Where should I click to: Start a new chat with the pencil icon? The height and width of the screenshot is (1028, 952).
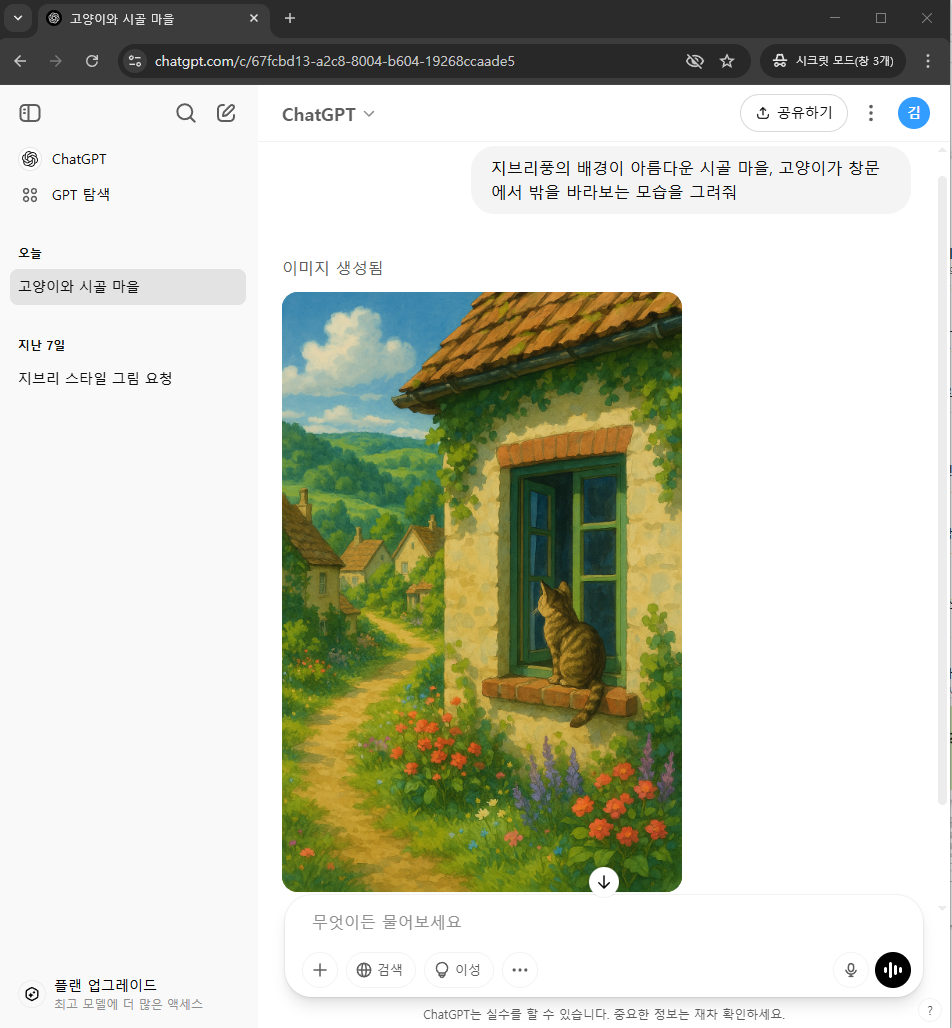pos(226,113)
